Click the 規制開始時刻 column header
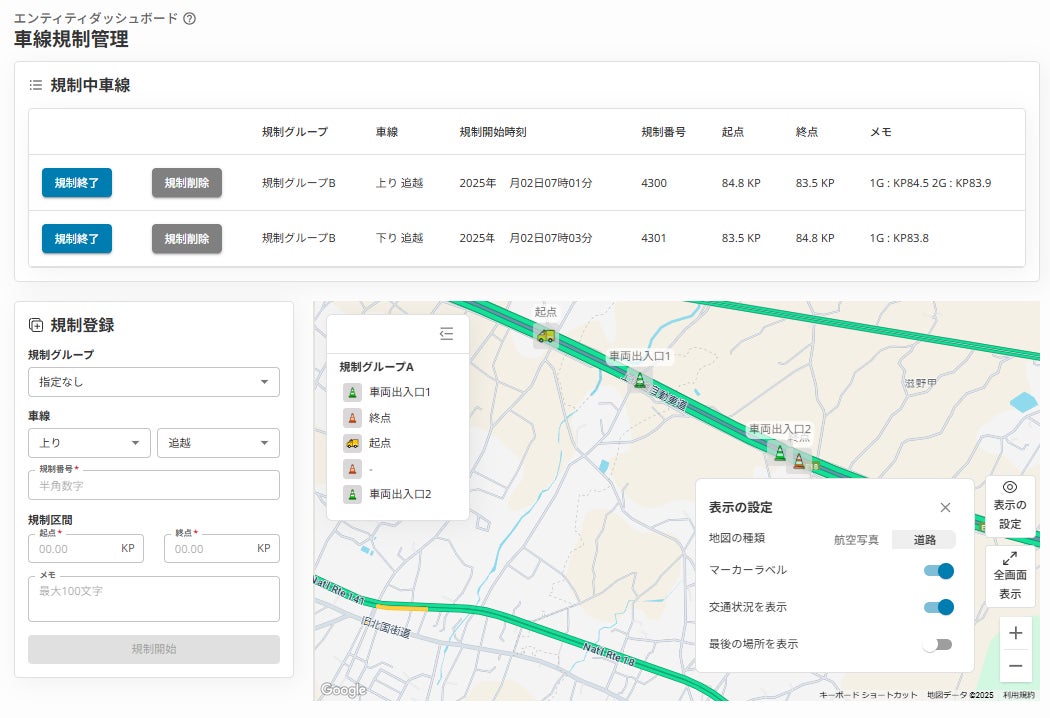Image resolution: width=1050 pixels, height=718 pixels. click(x=493, y=132)
